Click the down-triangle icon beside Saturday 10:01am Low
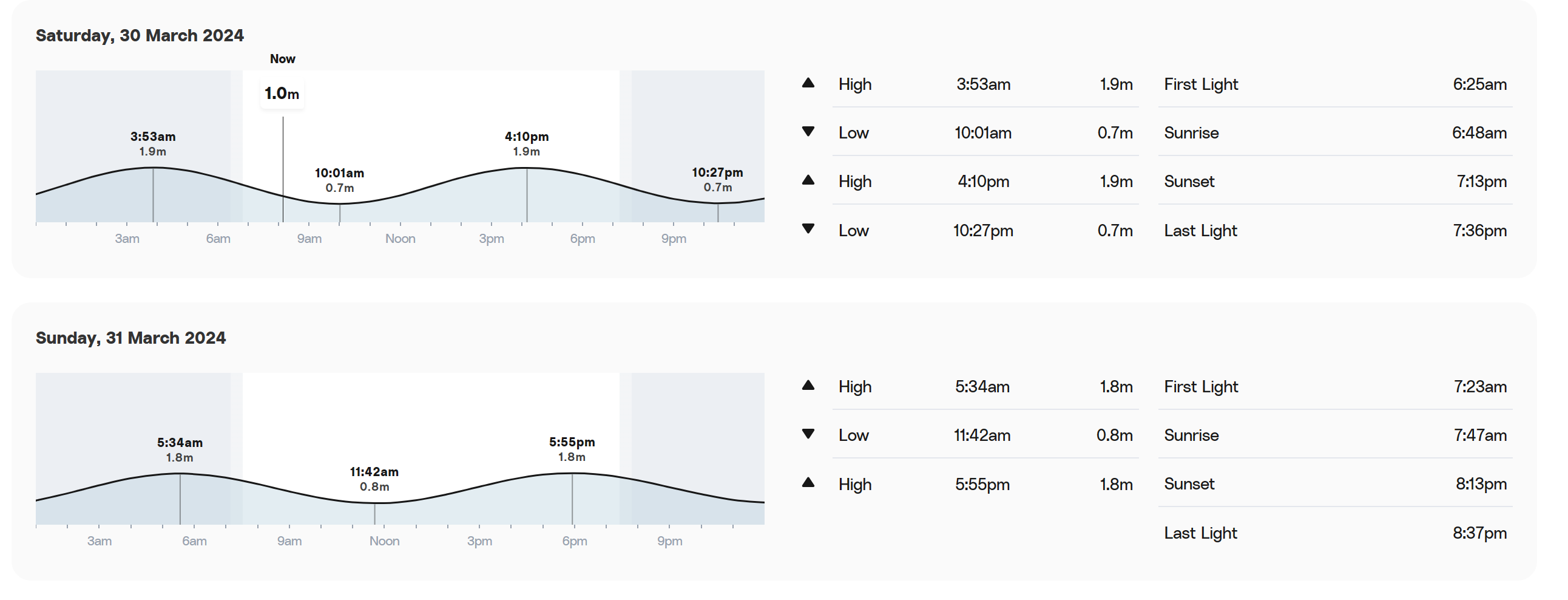The height and width of the screenshot is (600, 1568). (x=808, y=132)
